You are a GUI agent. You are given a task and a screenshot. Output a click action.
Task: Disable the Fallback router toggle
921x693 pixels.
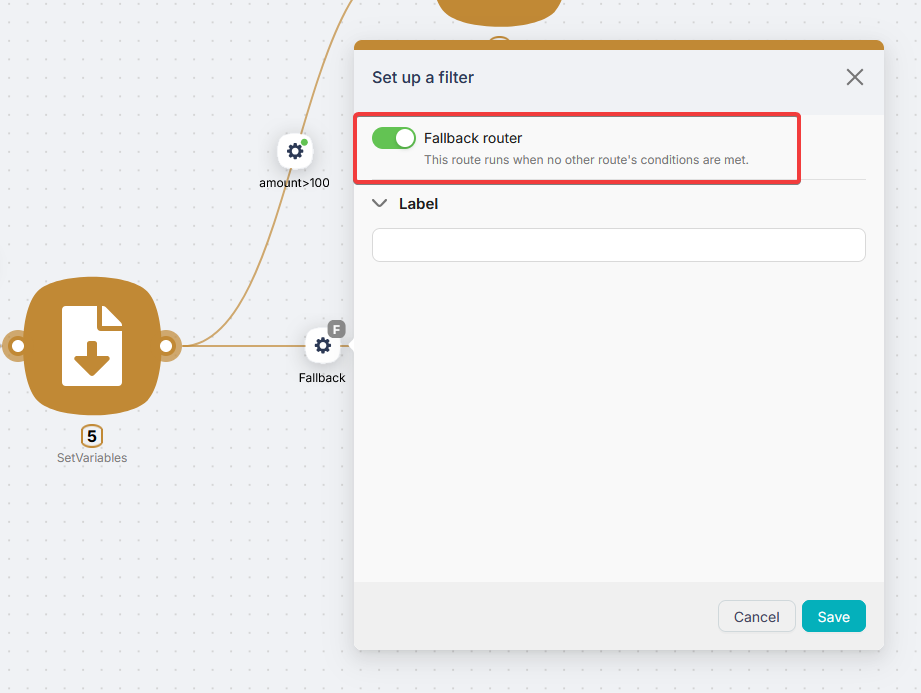tap(393, 138)
